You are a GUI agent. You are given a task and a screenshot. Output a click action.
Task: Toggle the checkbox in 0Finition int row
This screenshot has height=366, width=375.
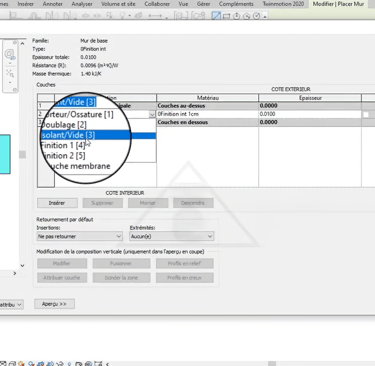pos(366,114)
